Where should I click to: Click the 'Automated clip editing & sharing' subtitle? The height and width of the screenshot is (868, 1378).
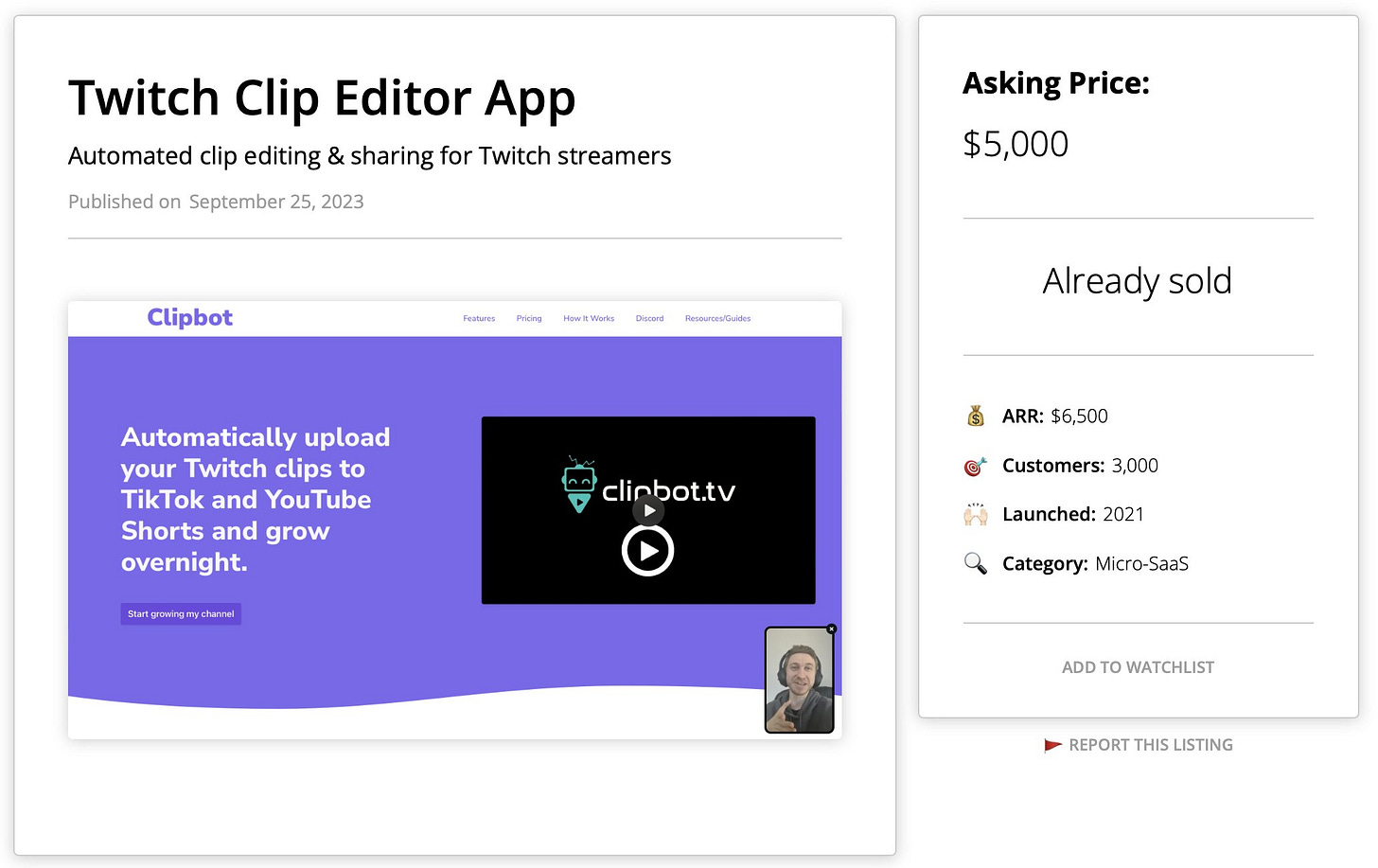(x=369, y=155)
